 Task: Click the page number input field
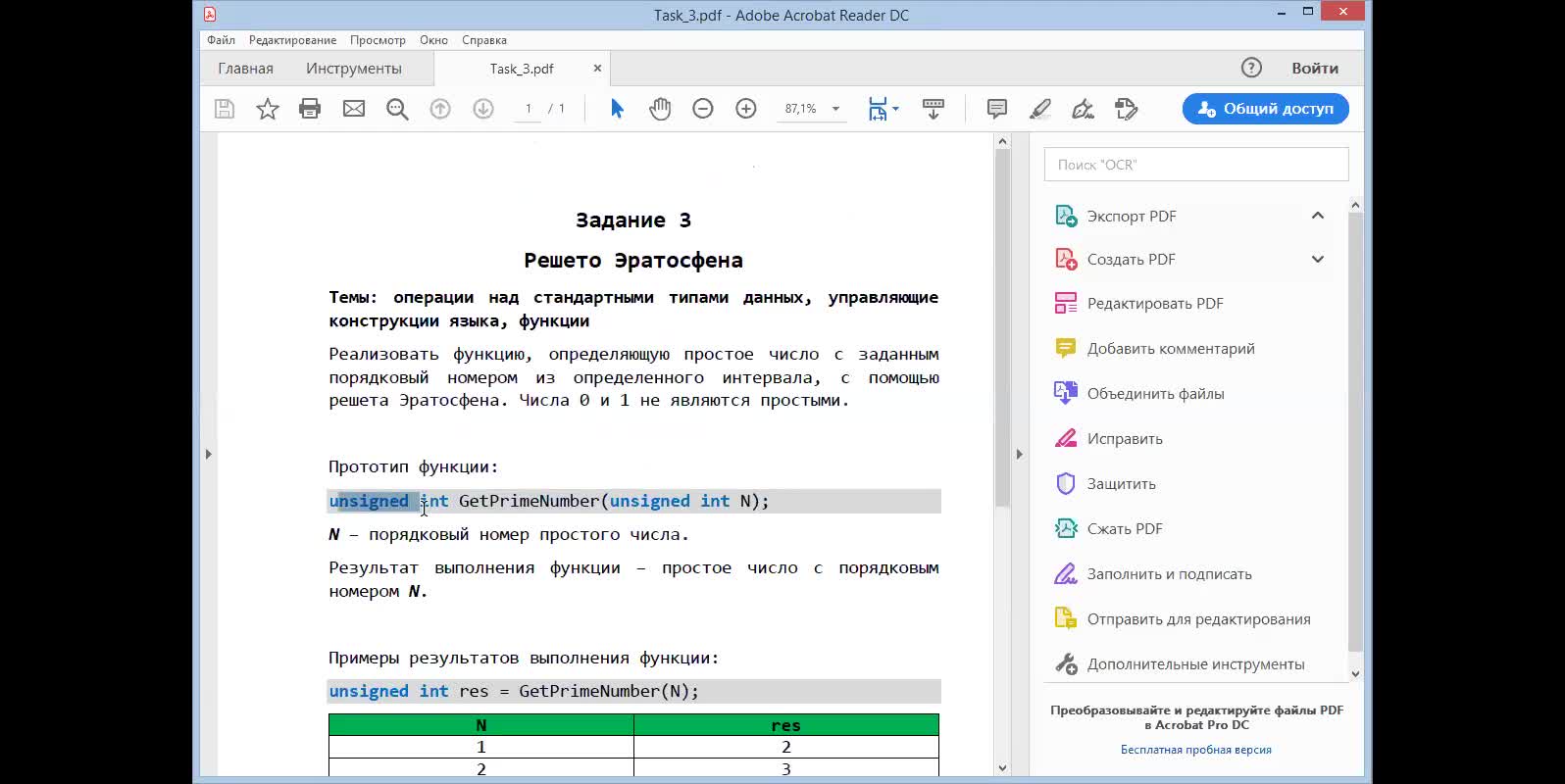[528, 109]
